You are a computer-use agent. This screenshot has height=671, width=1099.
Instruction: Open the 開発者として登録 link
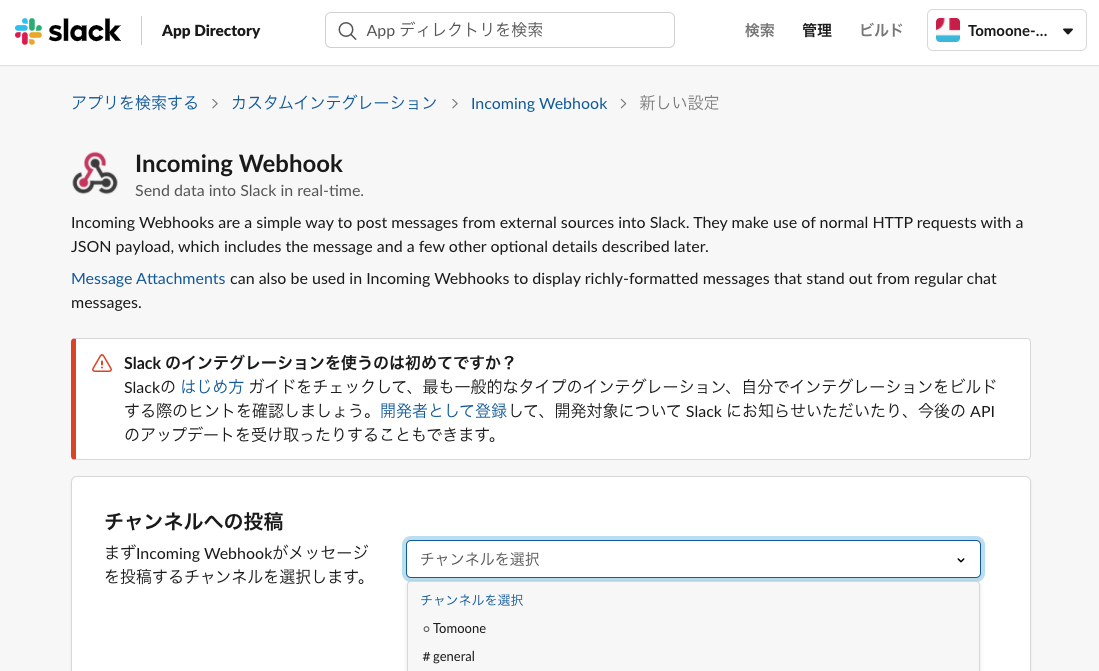tap(444, 411)
